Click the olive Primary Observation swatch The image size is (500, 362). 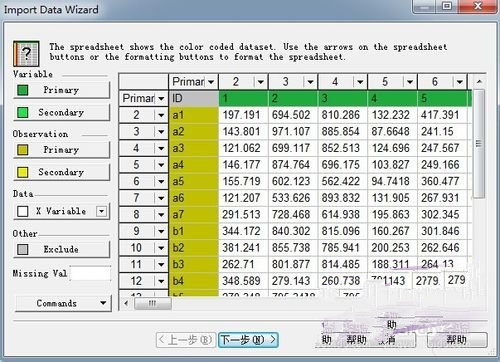coord(23,150)
